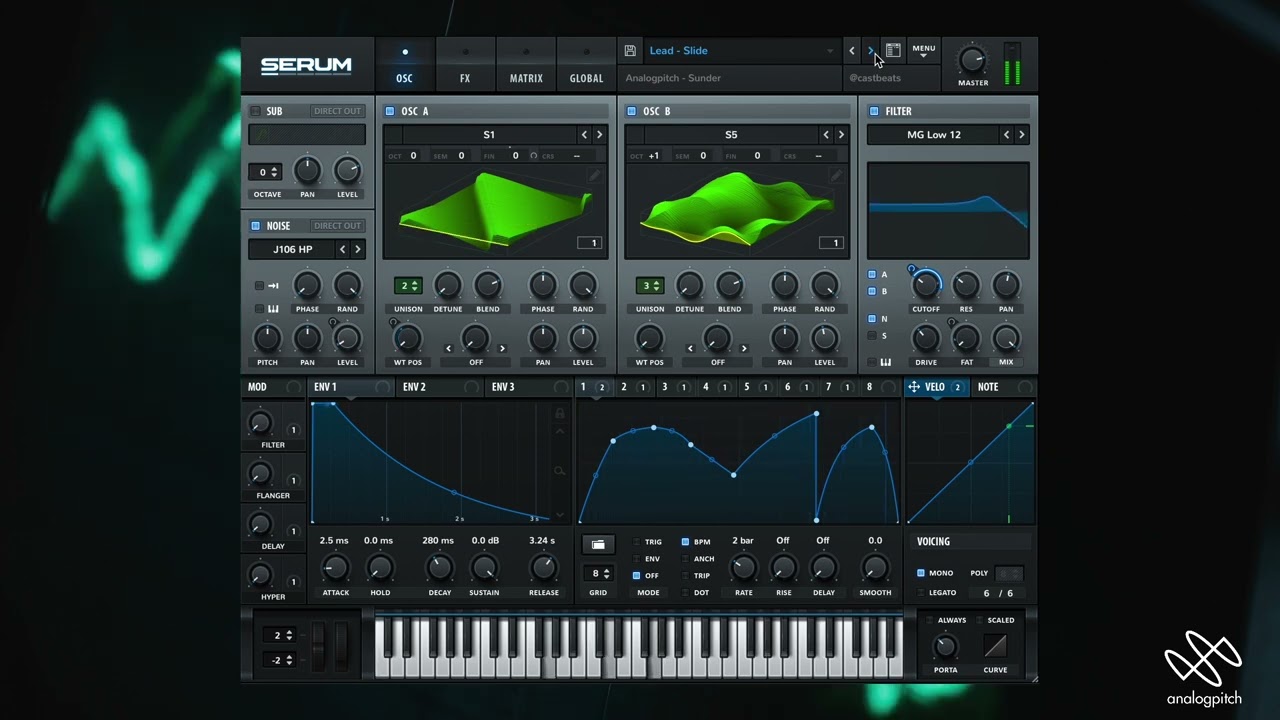Select the previous noise sample before J106 HP
This screenshot has height=720, width=1280.
[342, 249]
